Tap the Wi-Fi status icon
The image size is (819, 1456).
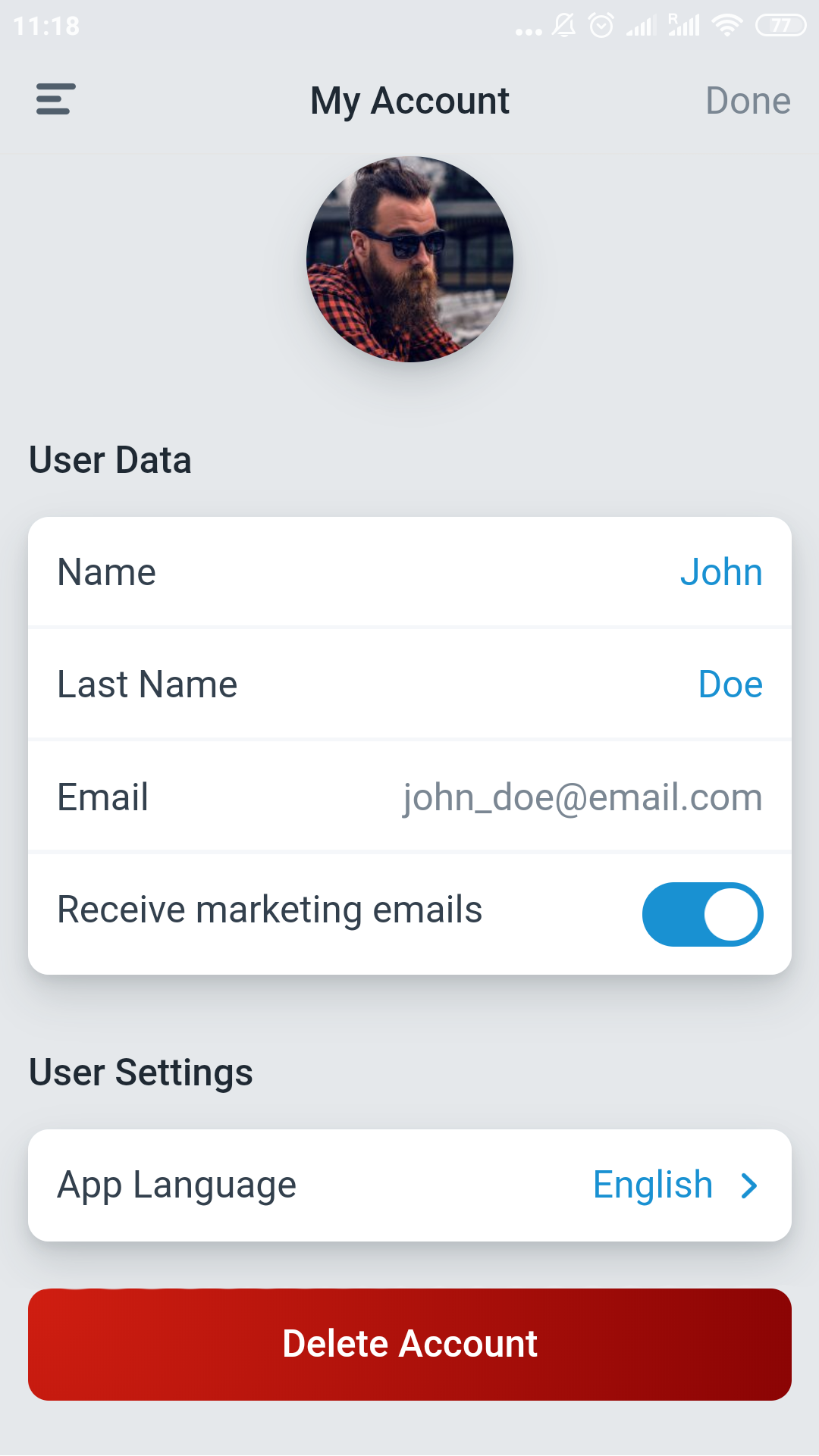pyautogui.click(x=727, y=26)
